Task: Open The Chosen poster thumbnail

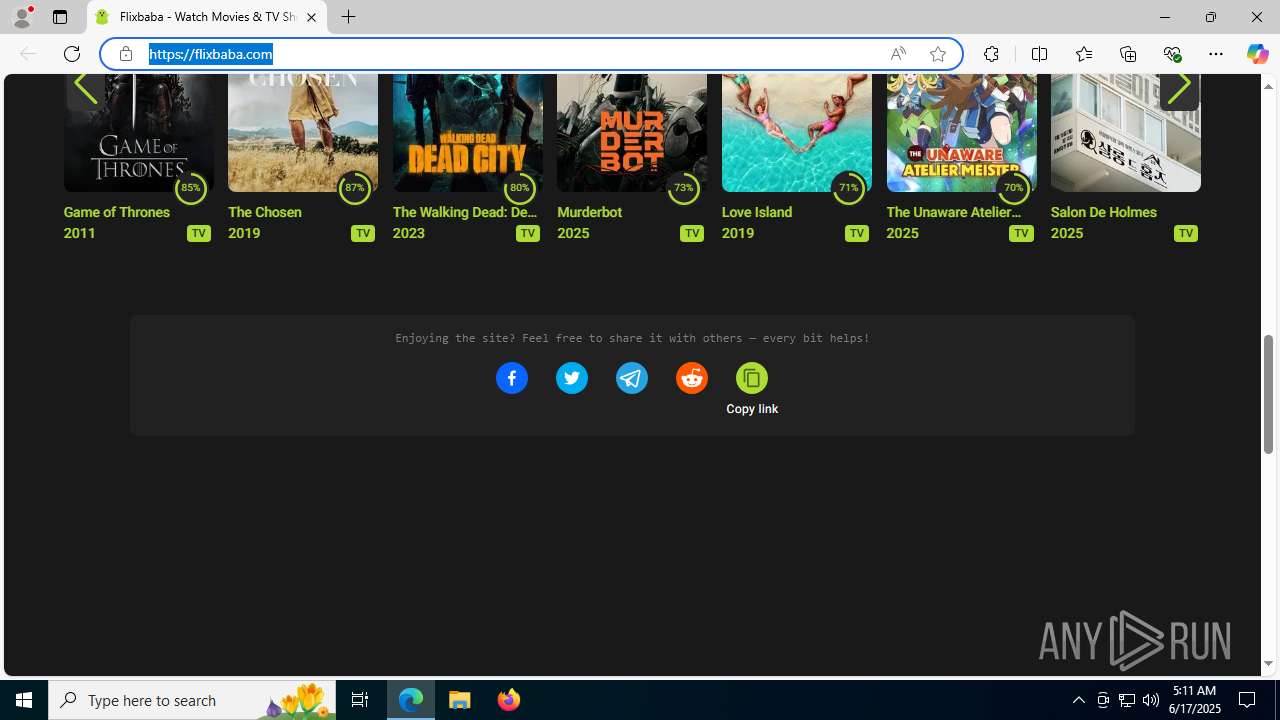Action: coord(303,132)
